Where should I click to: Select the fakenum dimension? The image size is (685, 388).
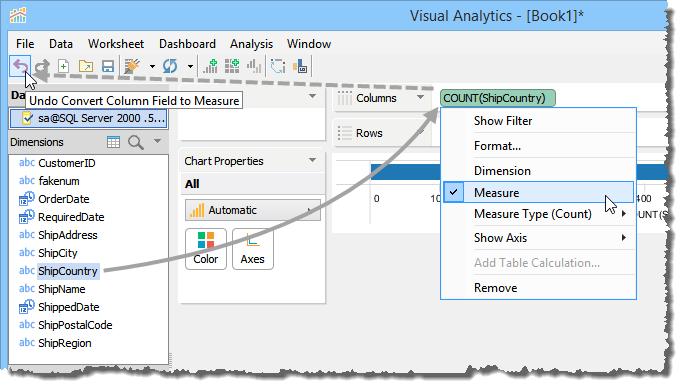(x=59, y=181)
